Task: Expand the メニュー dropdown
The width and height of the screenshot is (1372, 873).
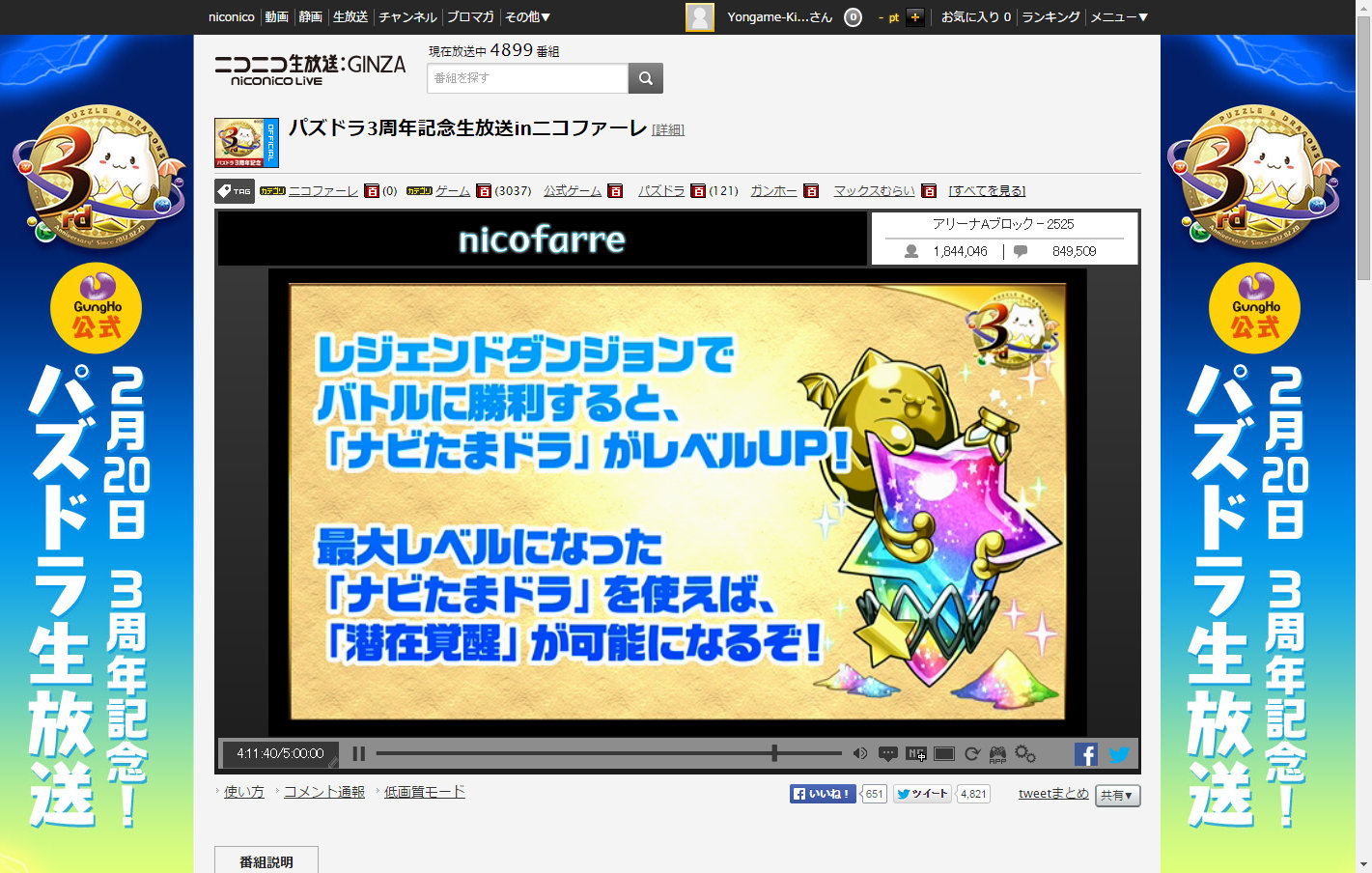Action: (1119, 17)
